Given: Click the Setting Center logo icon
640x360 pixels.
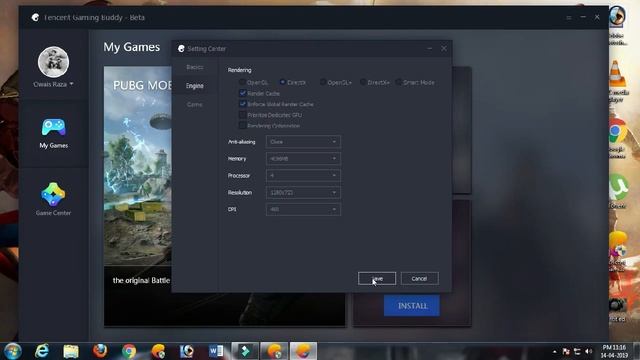Looking at the screenshot, I should (181, 49).
